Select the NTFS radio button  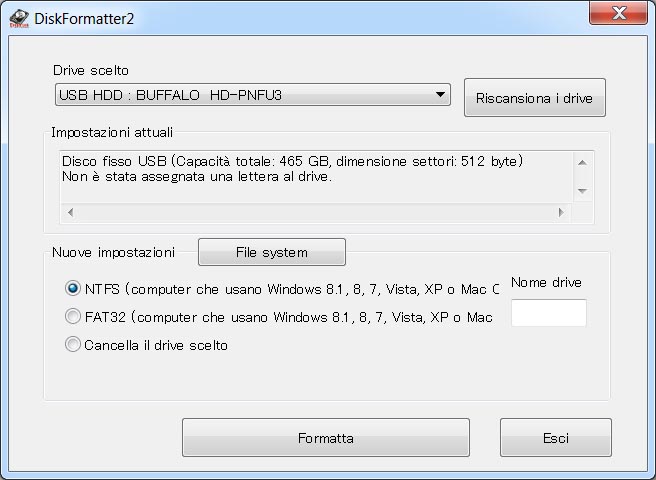73,289
